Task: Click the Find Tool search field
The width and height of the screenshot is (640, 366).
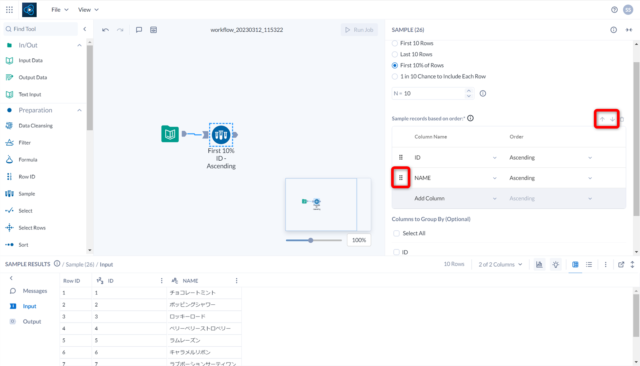Action: click(x=41, y=29)
